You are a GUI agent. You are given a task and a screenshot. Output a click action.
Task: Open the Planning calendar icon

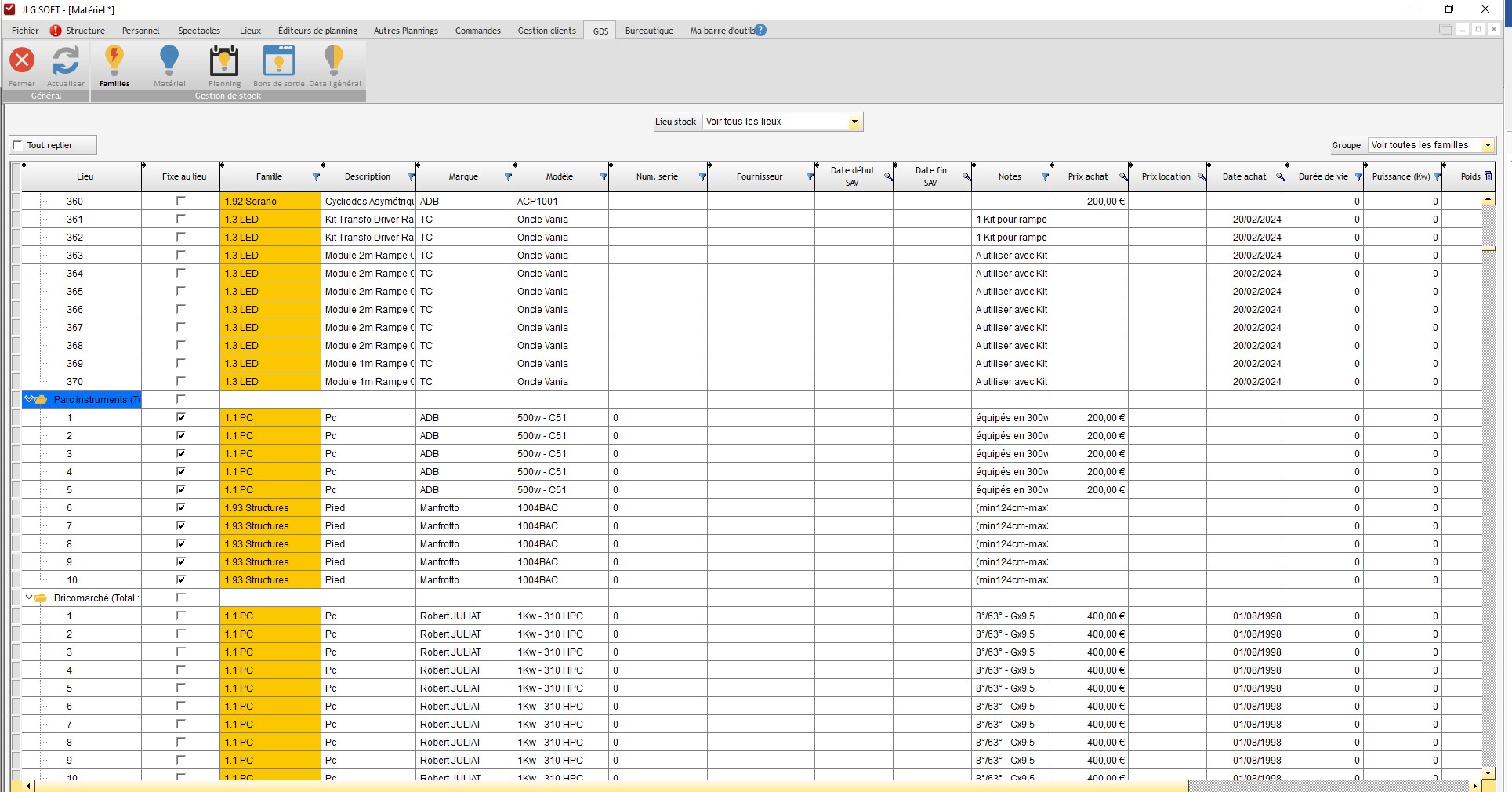[x=224, y=61]
